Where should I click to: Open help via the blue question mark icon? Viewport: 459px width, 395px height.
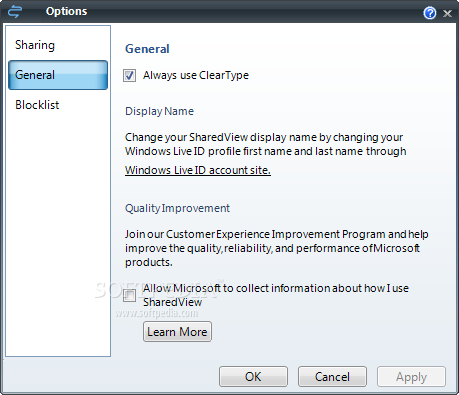[430, 13]
